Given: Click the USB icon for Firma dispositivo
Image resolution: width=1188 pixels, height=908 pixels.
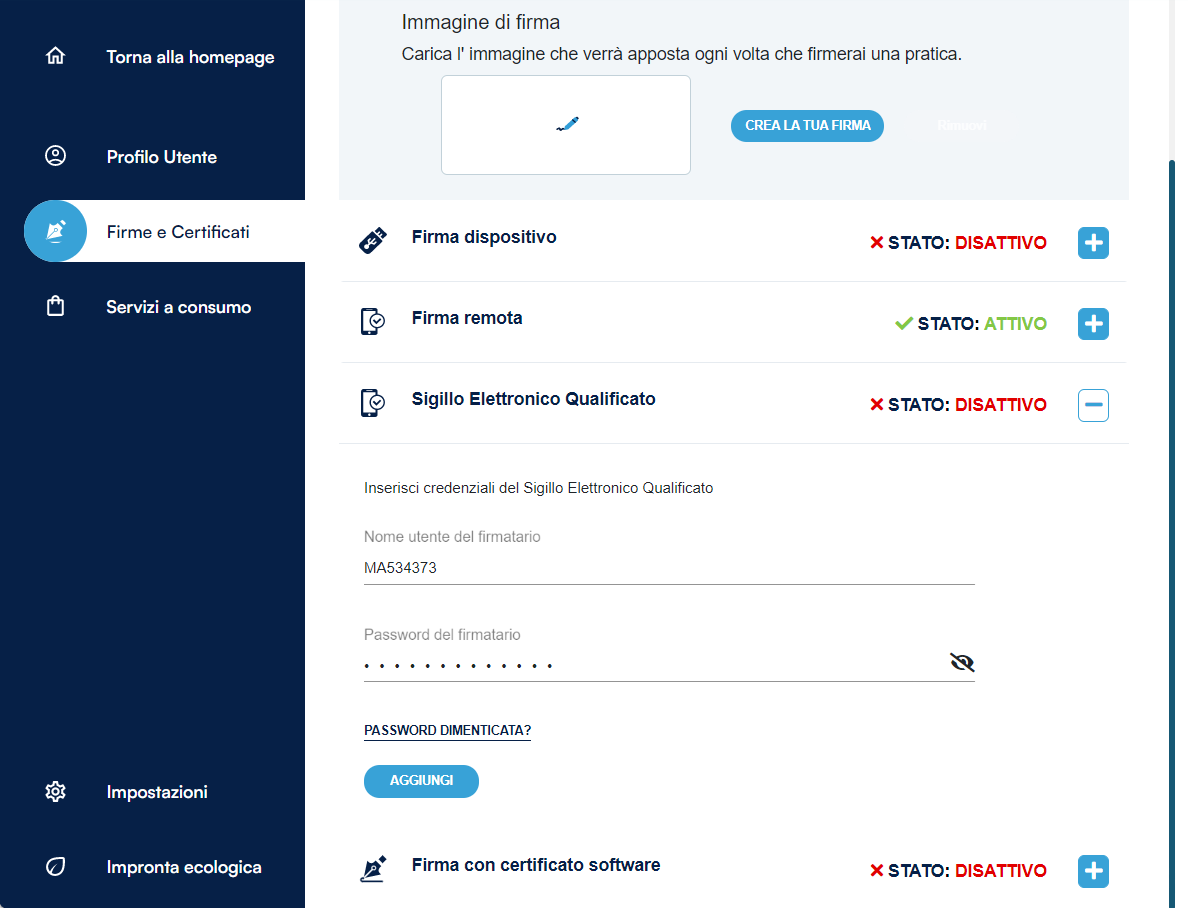Looking at the screenshot, I should (x=372, y=241).
